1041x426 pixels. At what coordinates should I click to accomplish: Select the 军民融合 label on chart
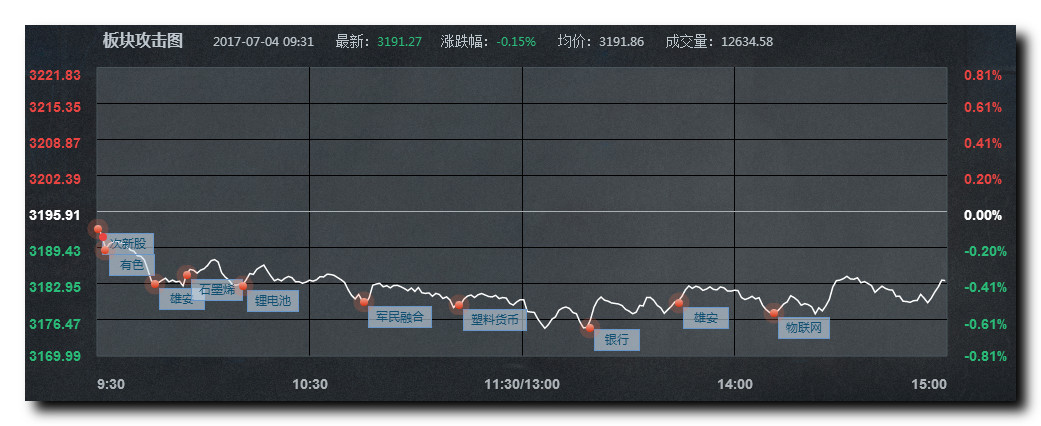point(400,317)
